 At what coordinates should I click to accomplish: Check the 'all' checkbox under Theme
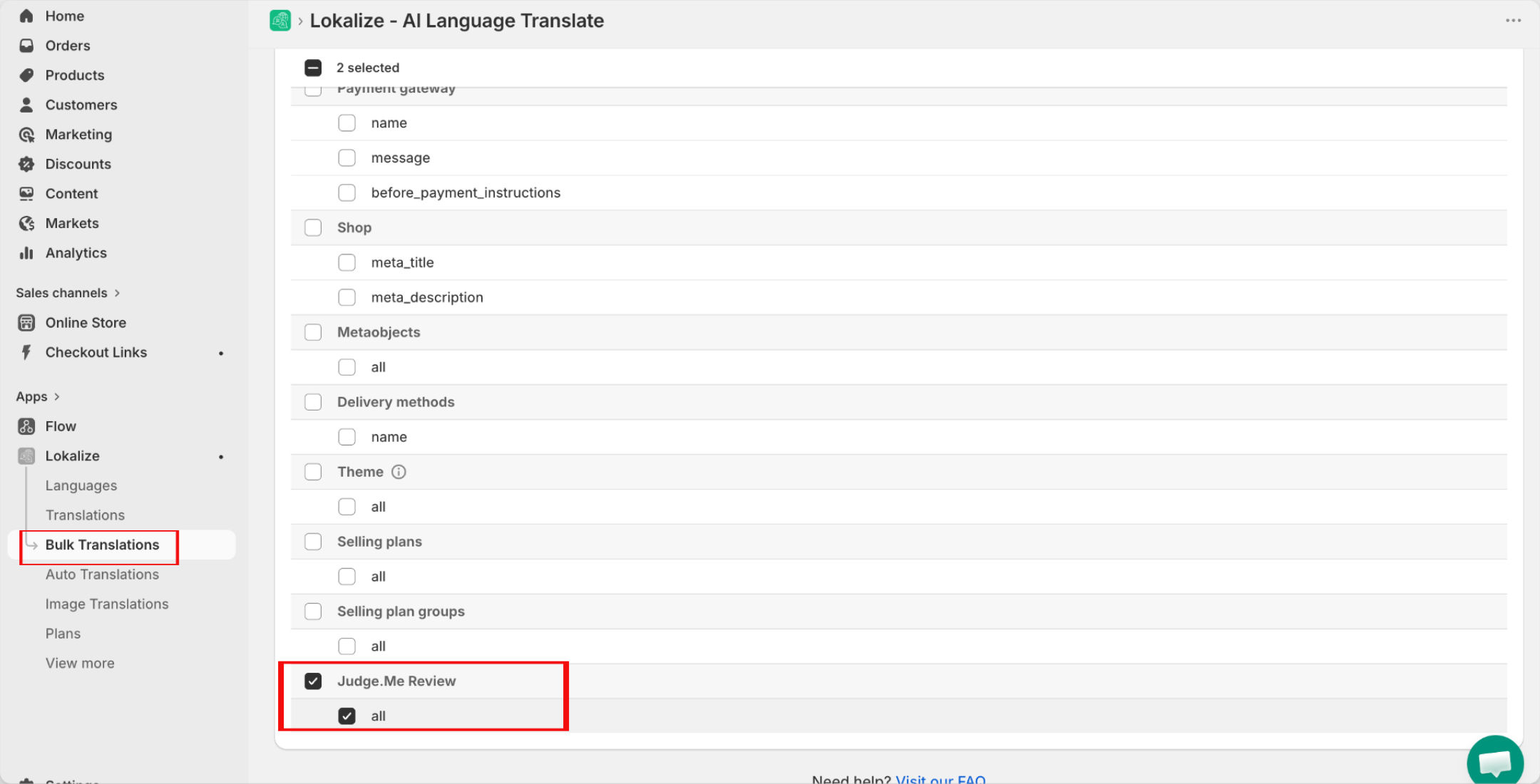[347, 507]
